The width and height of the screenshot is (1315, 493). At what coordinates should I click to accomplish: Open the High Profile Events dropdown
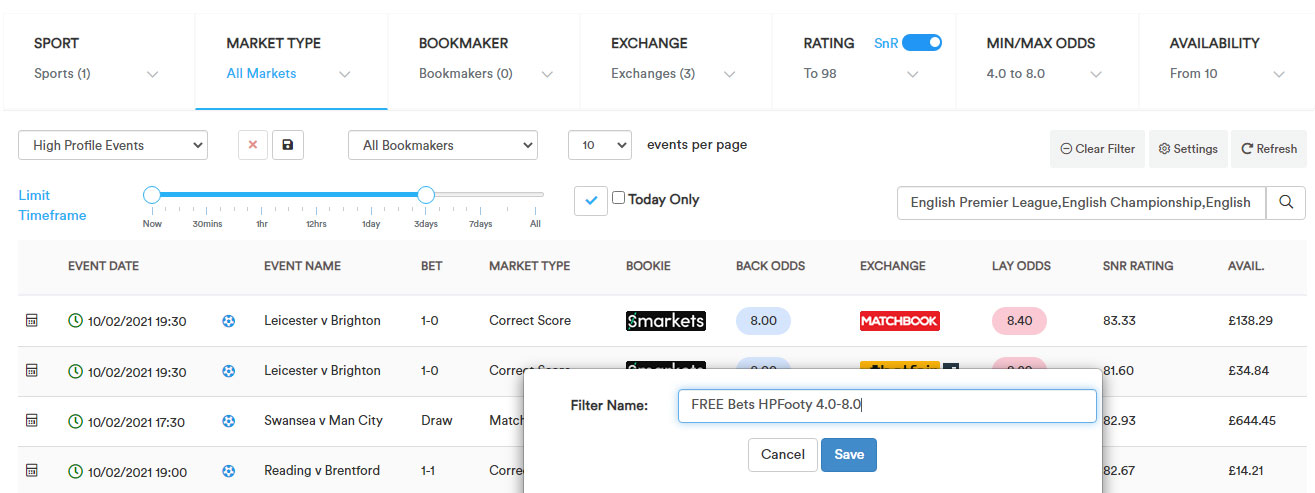tap(113, 145)
